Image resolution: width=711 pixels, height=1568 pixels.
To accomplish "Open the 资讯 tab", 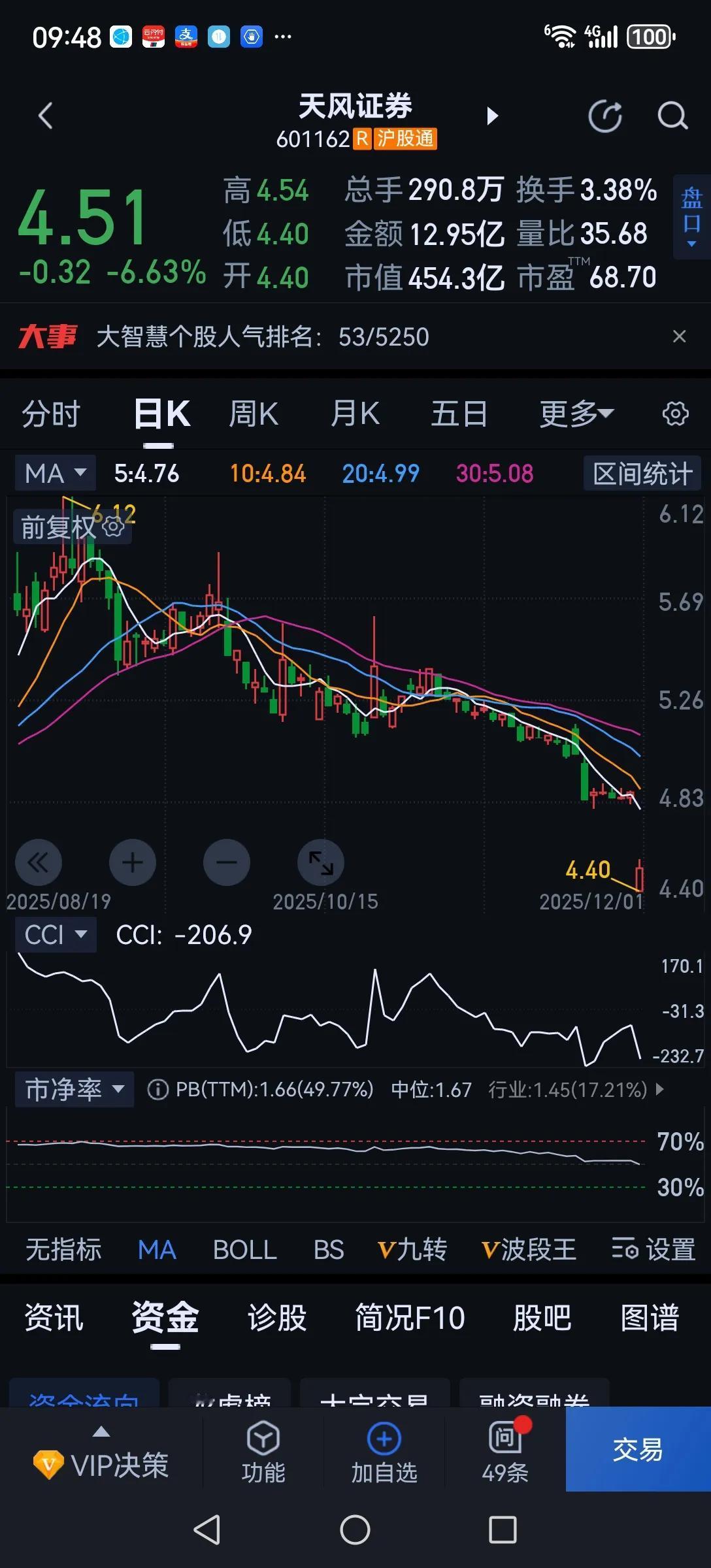I will point(54,1317).
